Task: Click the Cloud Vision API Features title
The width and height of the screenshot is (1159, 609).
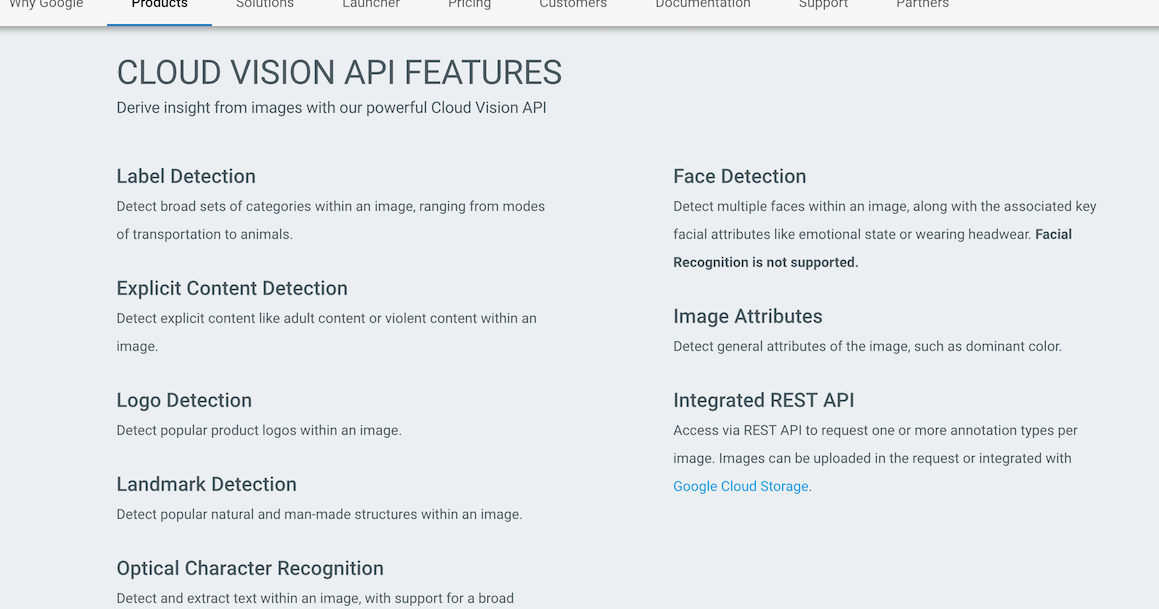Action: [339, 72]
